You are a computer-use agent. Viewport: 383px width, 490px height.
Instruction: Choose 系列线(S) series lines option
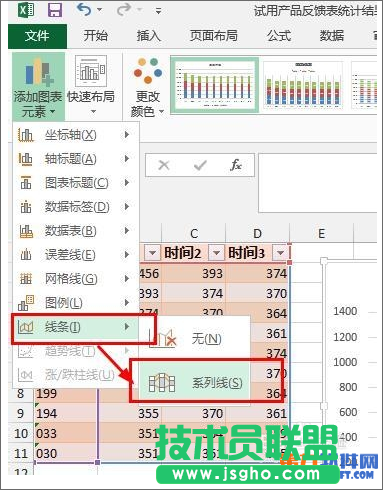click(194, 382)
